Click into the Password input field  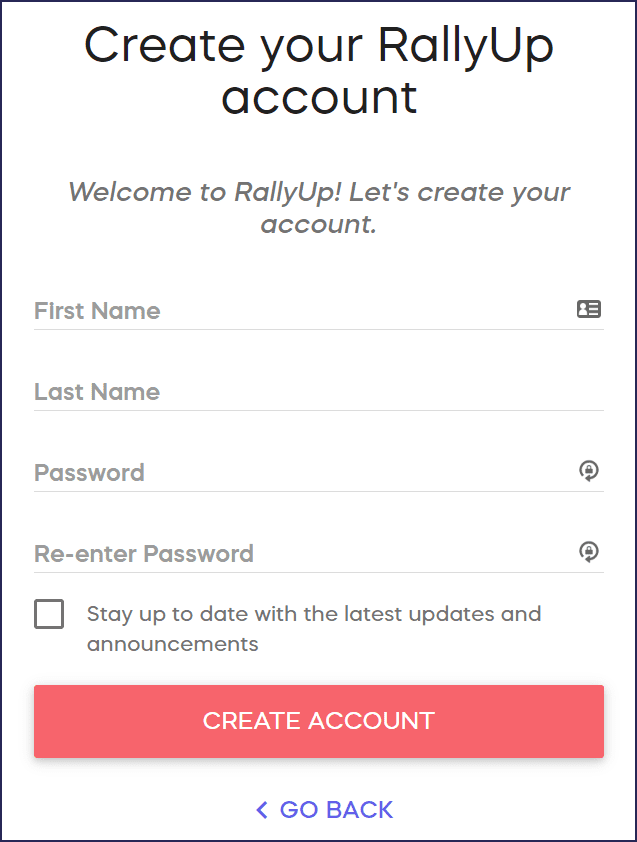tap(300, 473)
